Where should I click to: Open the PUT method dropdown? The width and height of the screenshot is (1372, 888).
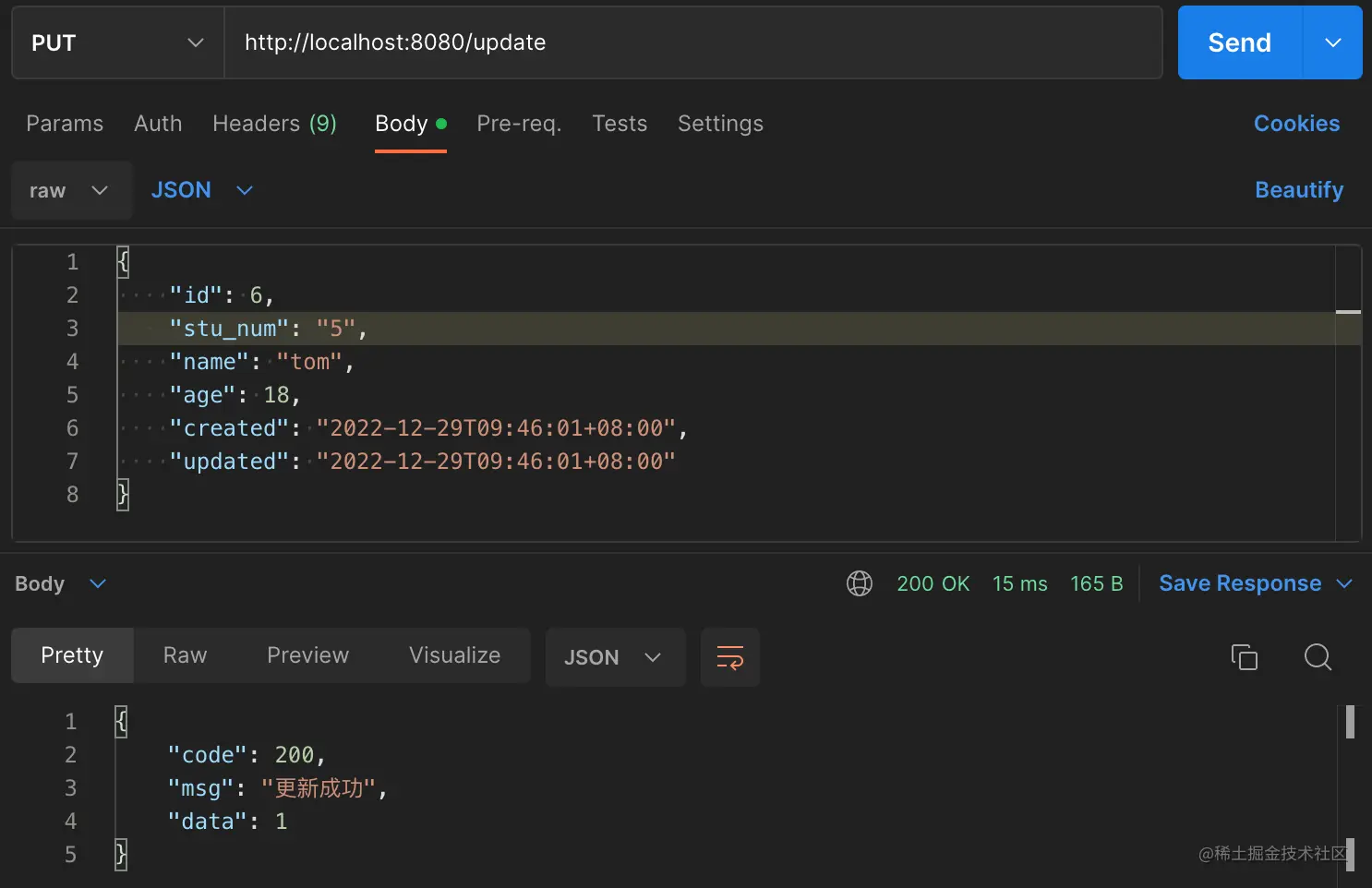point(117,42)
